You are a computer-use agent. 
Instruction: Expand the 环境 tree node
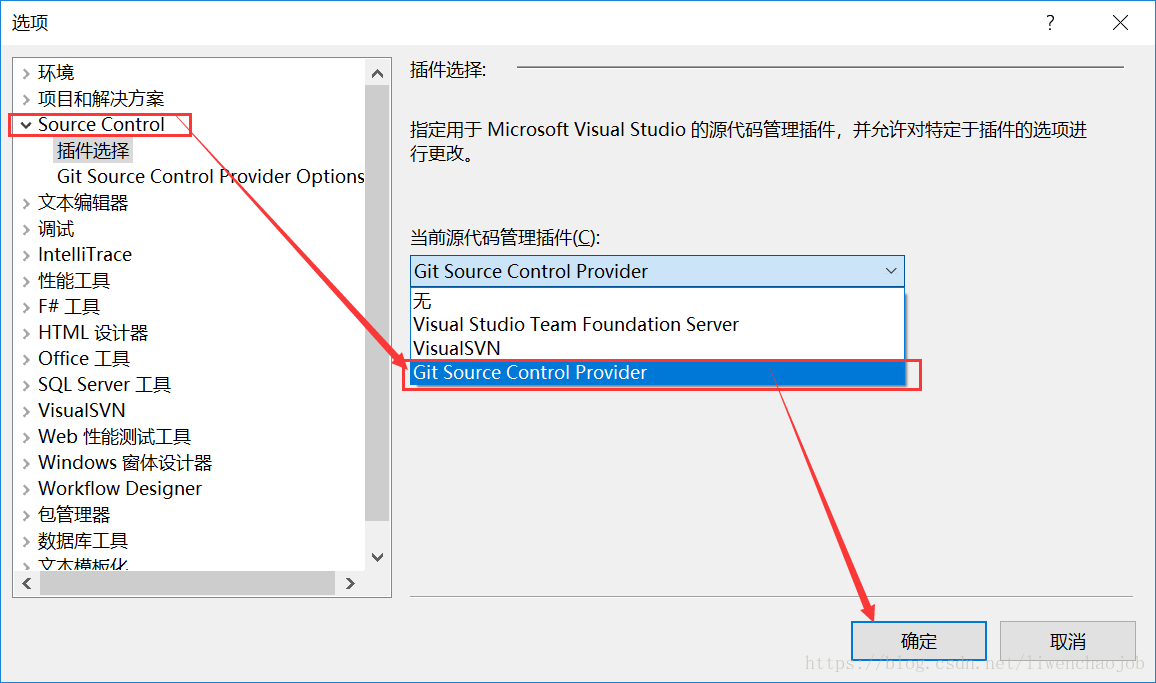click(x=27, y=73)
